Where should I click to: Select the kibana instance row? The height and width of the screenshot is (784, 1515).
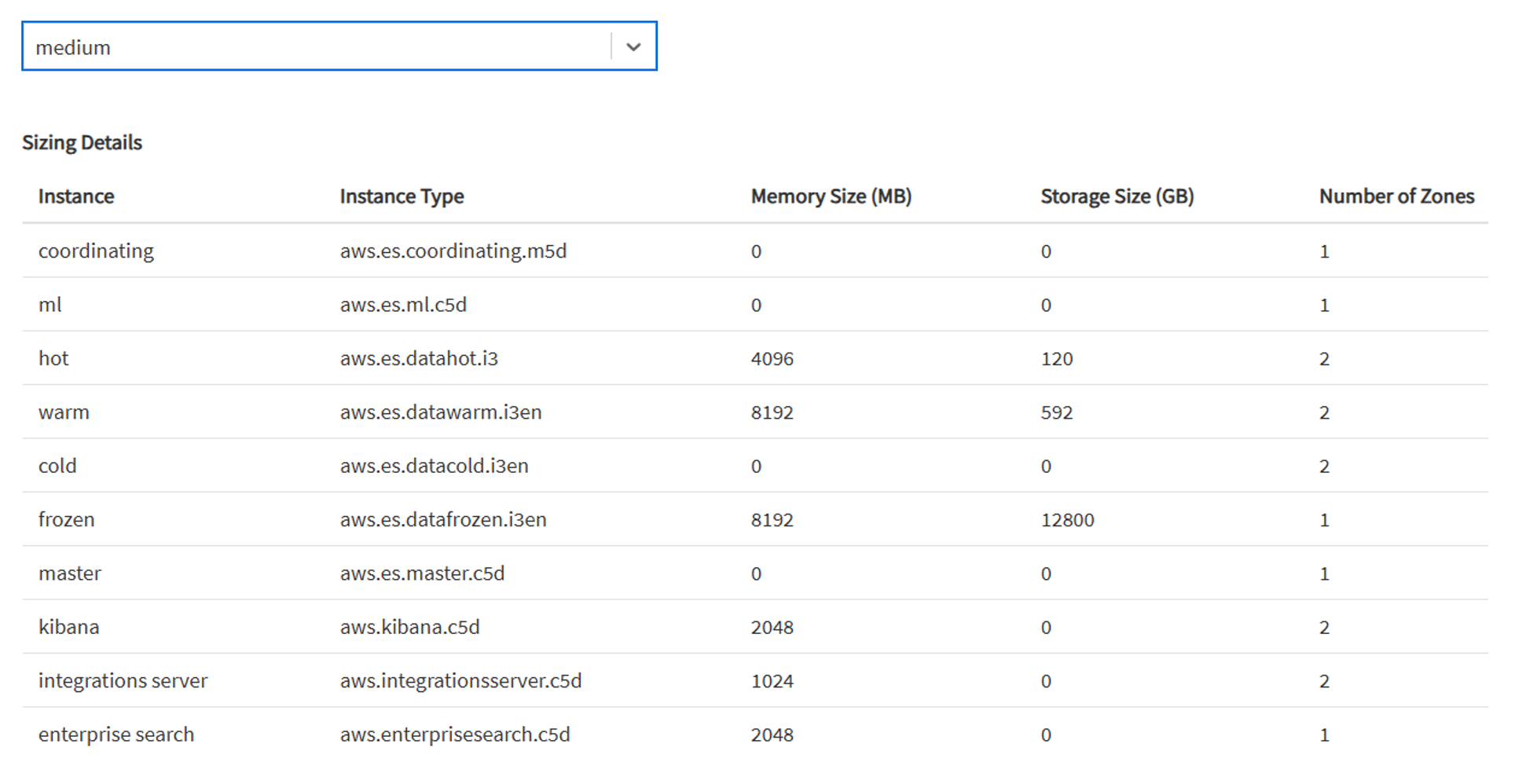(x=69, y=627)
